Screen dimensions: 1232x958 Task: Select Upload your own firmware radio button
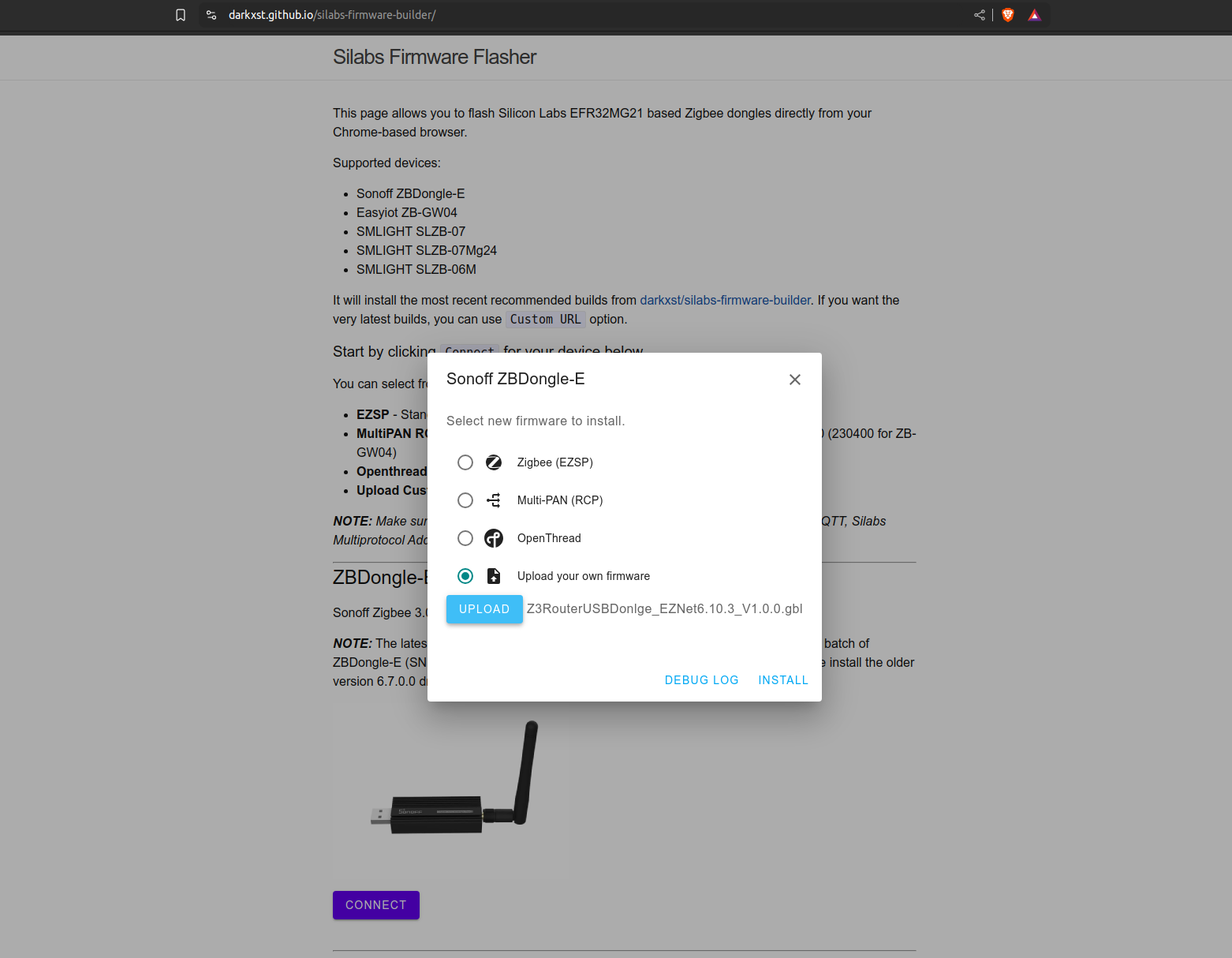[465, 576]
